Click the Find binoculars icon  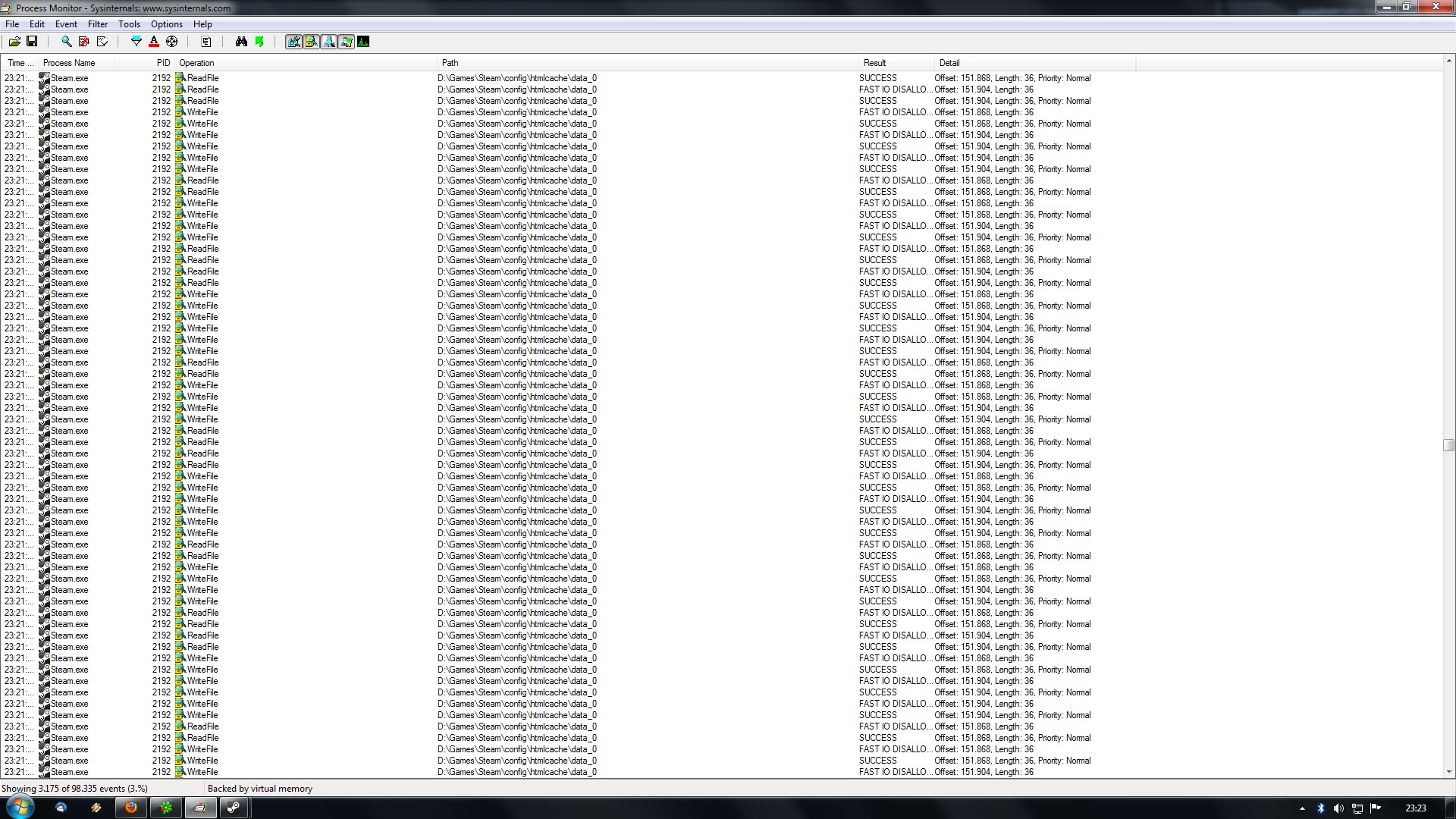pyautogui.click(x=241, y=42)
